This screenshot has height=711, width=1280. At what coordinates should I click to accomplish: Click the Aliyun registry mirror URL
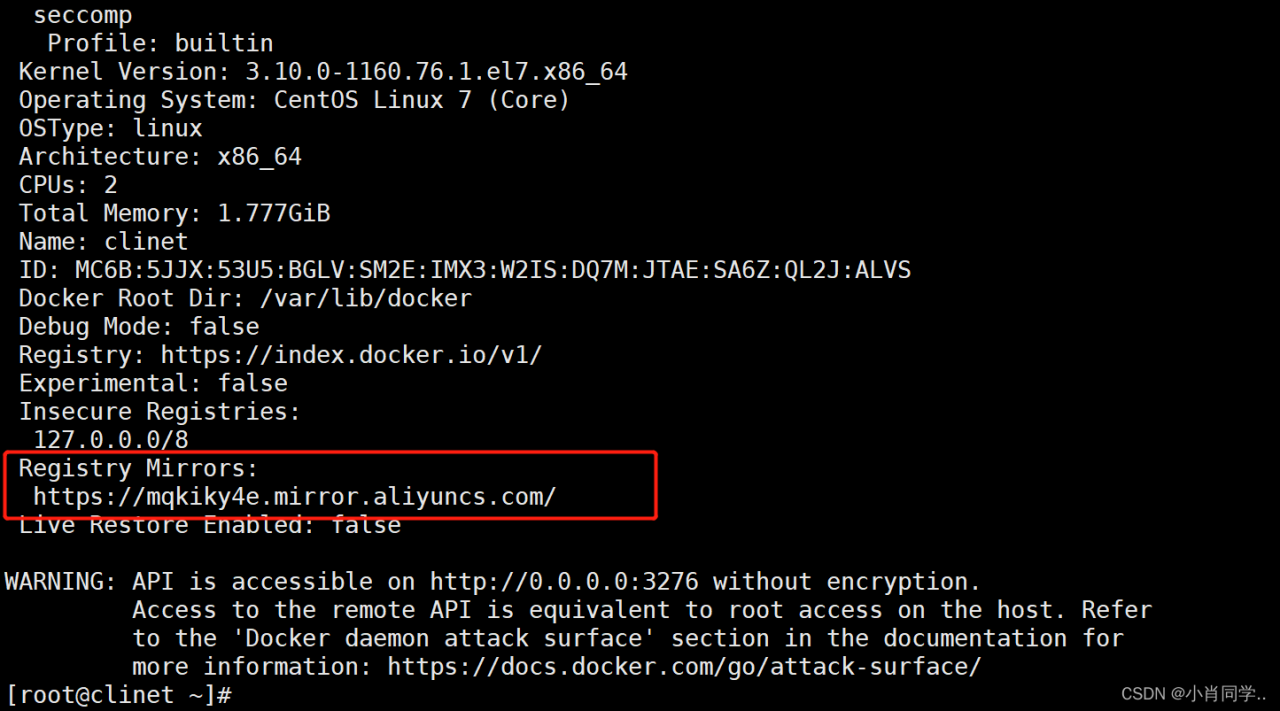(294, 496)
